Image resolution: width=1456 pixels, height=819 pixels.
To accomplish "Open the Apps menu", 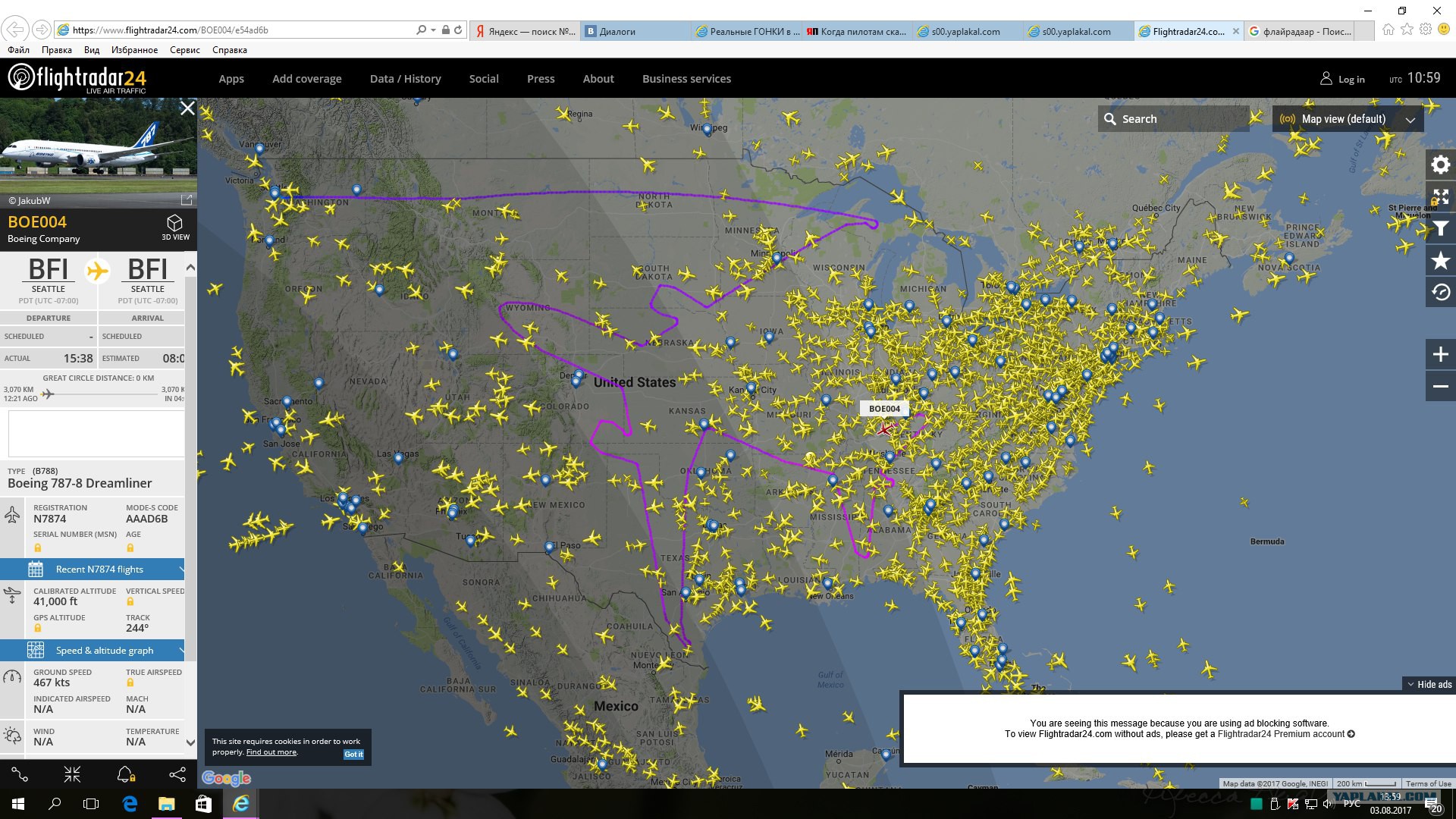I will (x=231, y=79).
